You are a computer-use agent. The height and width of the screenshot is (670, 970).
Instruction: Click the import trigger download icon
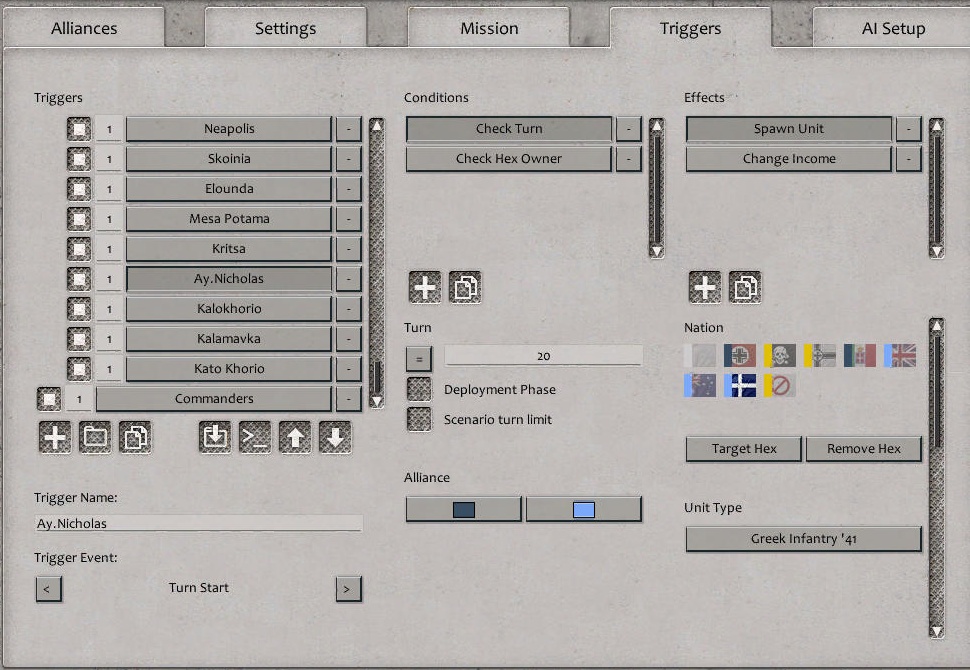pos(215,437)
